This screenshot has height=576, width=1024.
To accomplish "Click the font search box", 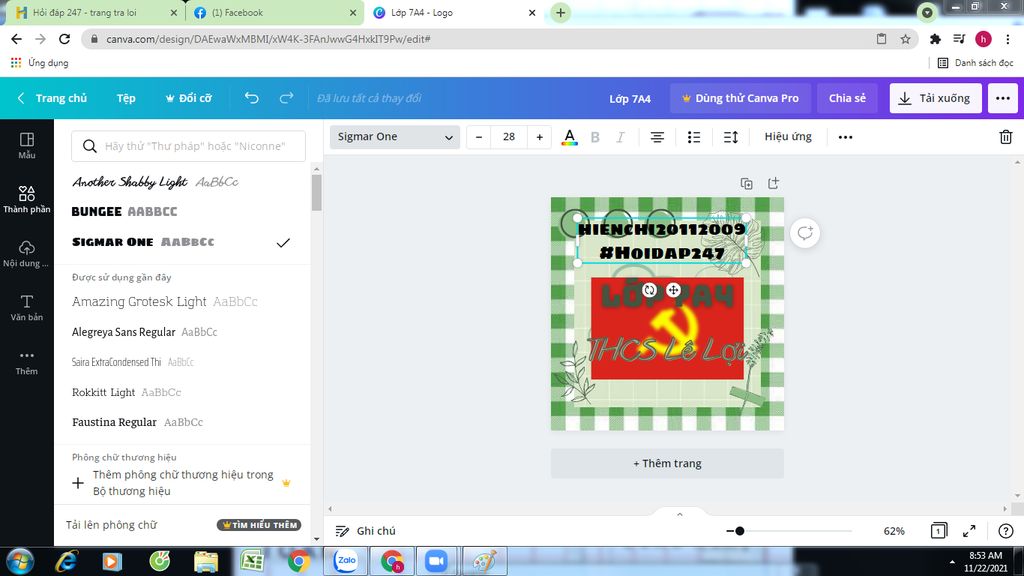I will [188, 146].
